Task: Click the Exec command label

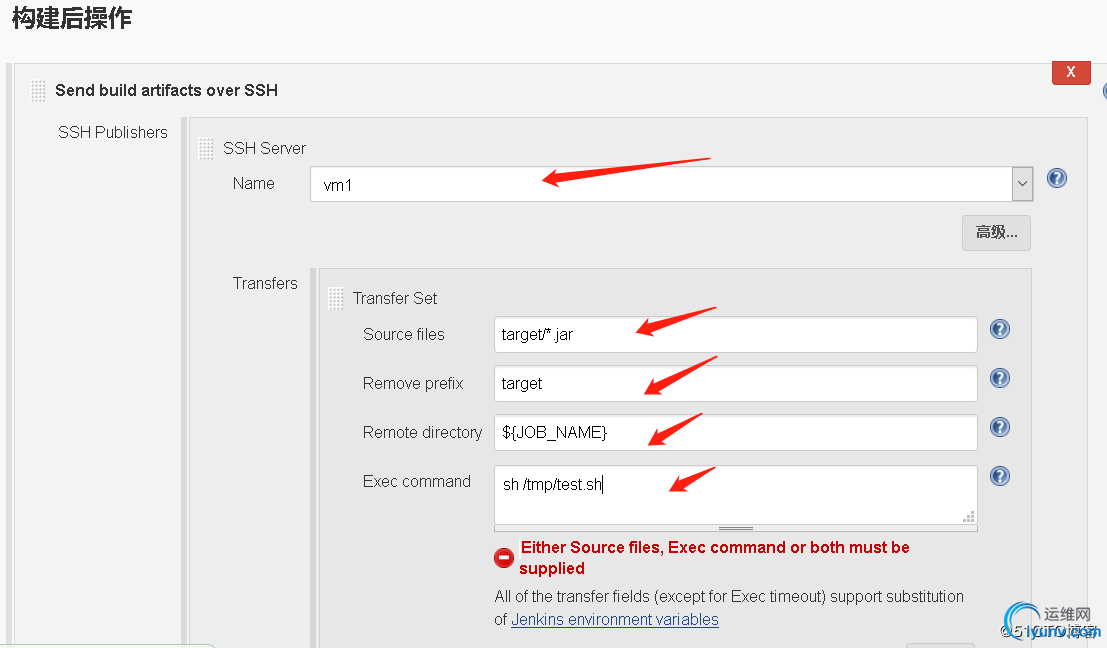Action: pyautogui.click(x=417, y=481)
